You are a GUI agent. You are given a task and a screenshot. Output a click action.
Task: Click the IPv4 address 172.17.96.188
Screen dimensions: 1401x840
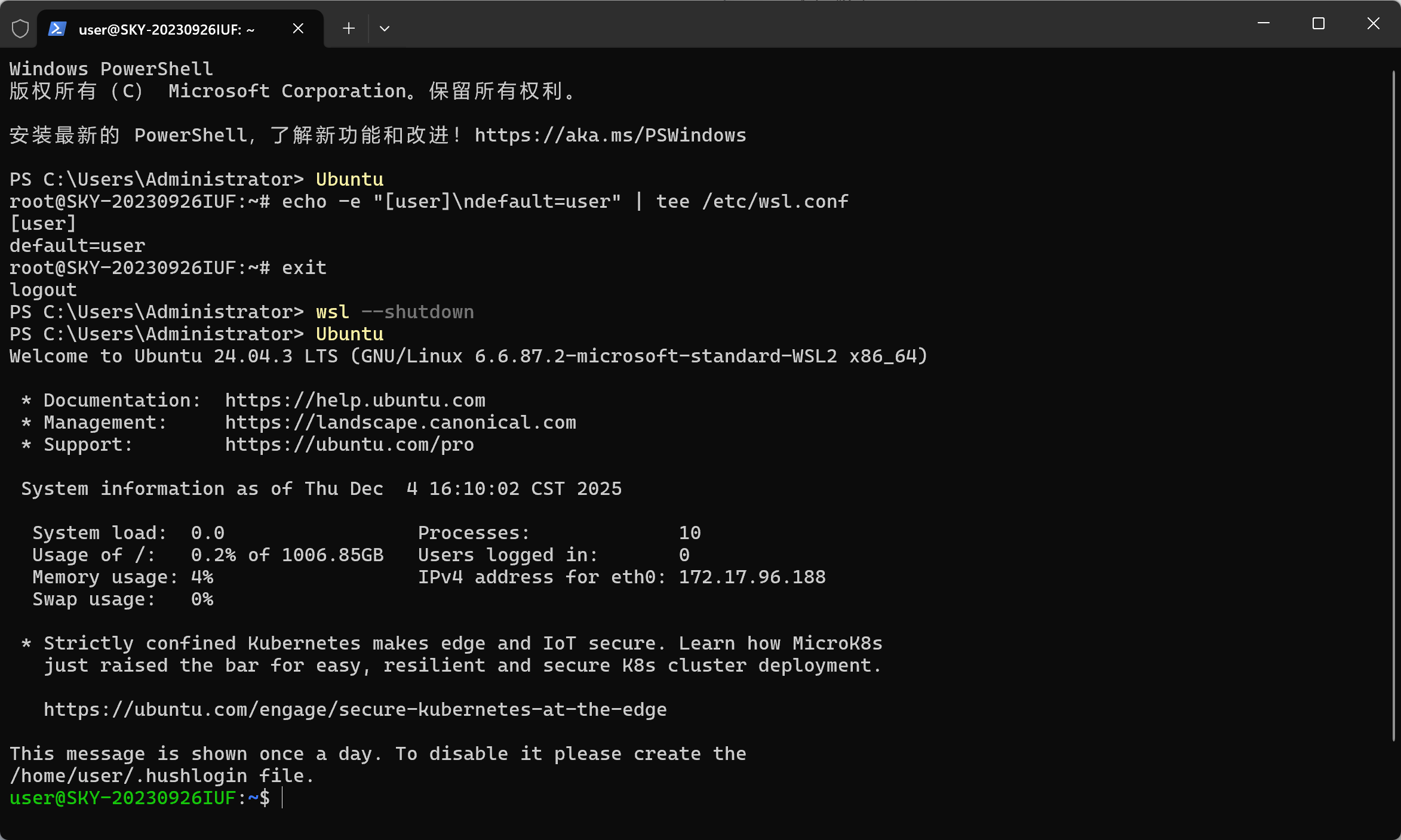coord(752,577)
